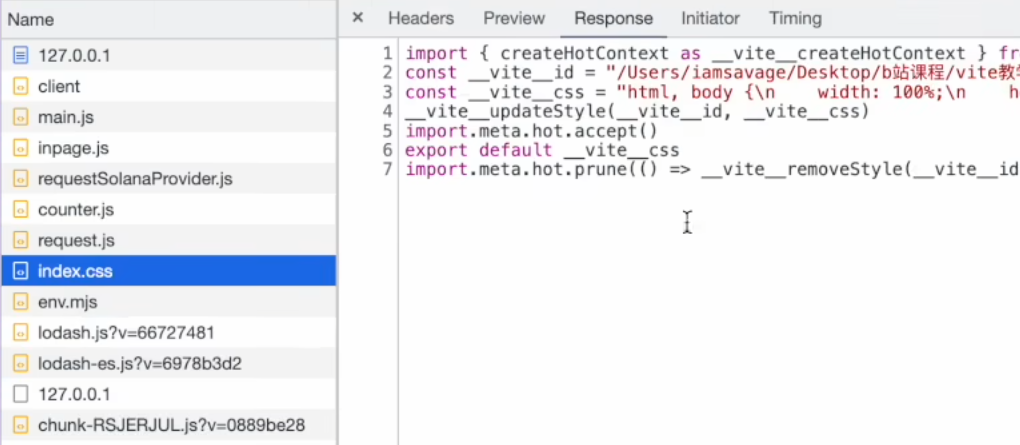Click the blank icon beside second 127.0.0.1
This screenshot has height=445, width=1020.
pyautogui.click(x=21, y=394)
